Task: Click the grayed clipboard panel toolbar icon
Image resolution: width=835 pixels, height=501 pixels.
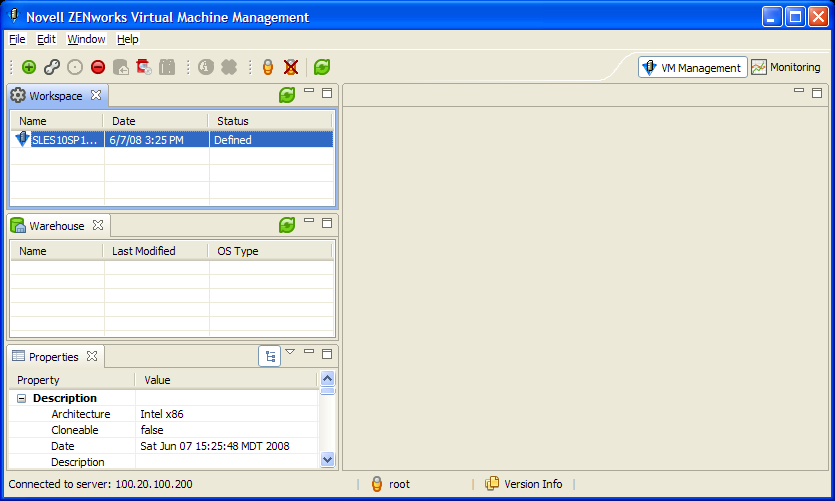Action: point(167,67)
